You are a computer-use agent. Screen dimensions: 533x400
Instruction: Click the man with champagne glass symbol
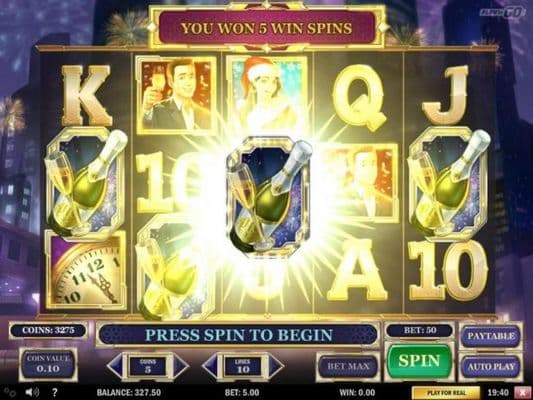point(176,95)
